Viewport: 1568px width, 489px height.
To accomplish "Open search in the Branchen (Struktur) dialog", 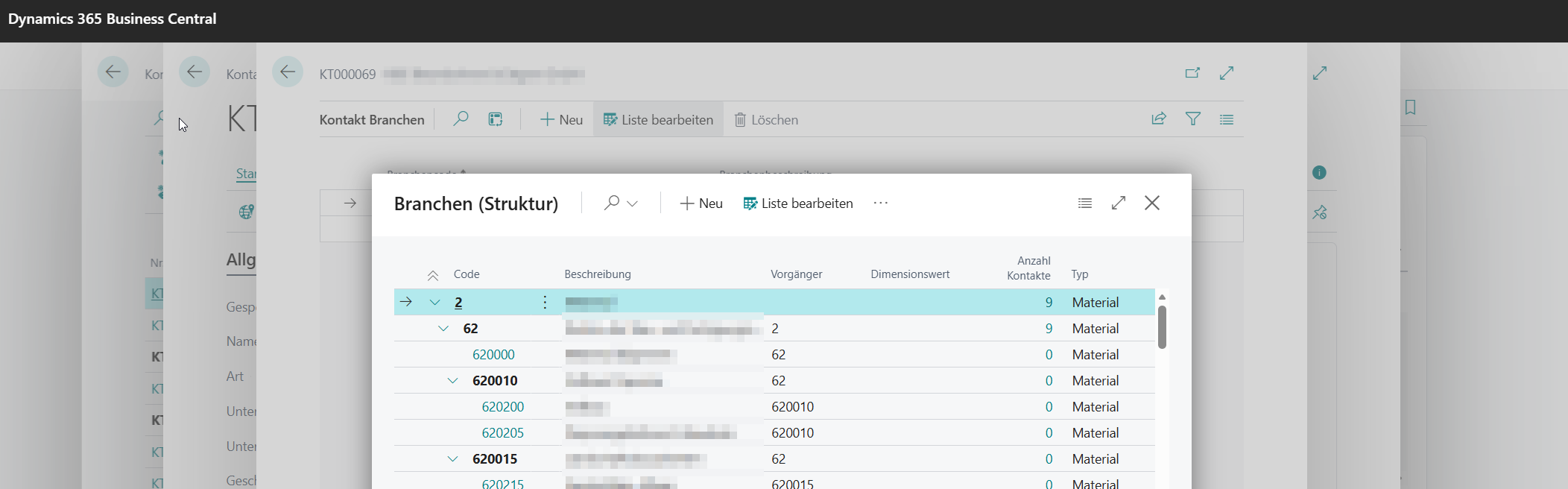I will 612,203.
